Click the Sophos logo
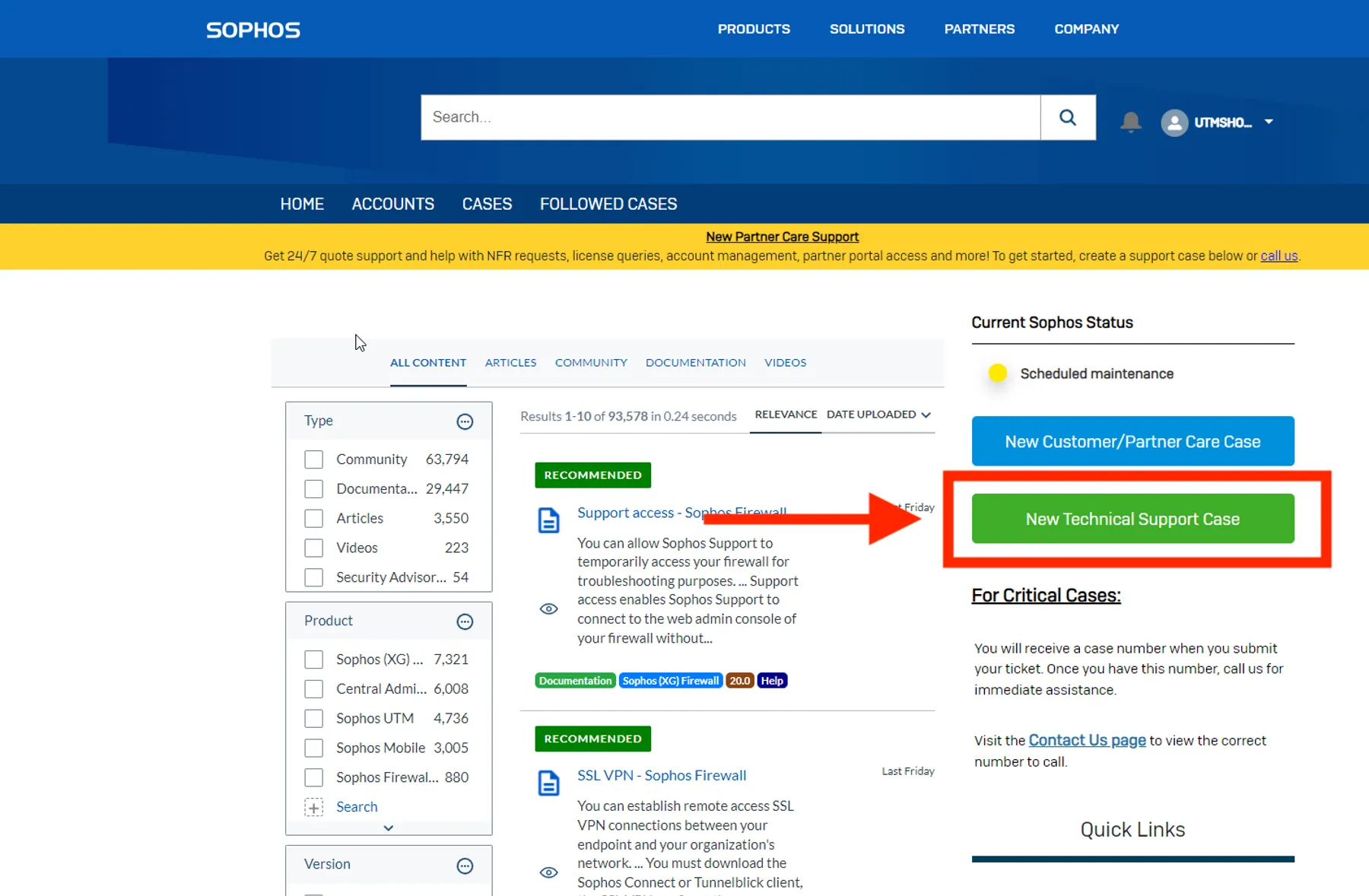Screen dimensions: 1369x896 (253, 30)
